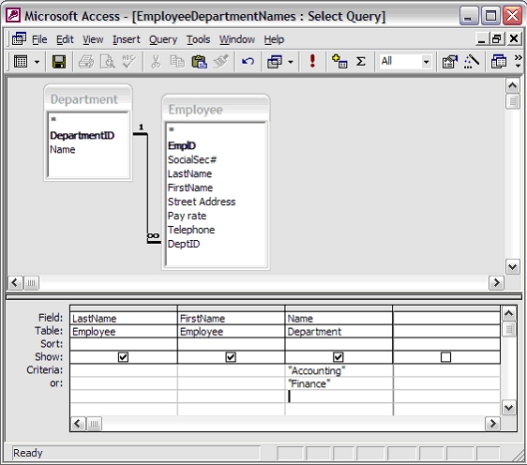Screen dimensions: 527x465
Task: Click the Cut scissors icon
Action: point(156,62)
